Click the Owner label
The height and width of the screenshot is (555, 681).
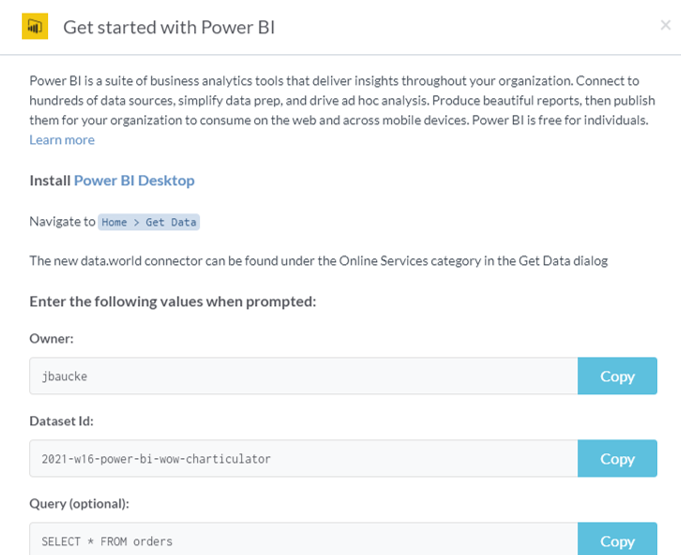52,339
